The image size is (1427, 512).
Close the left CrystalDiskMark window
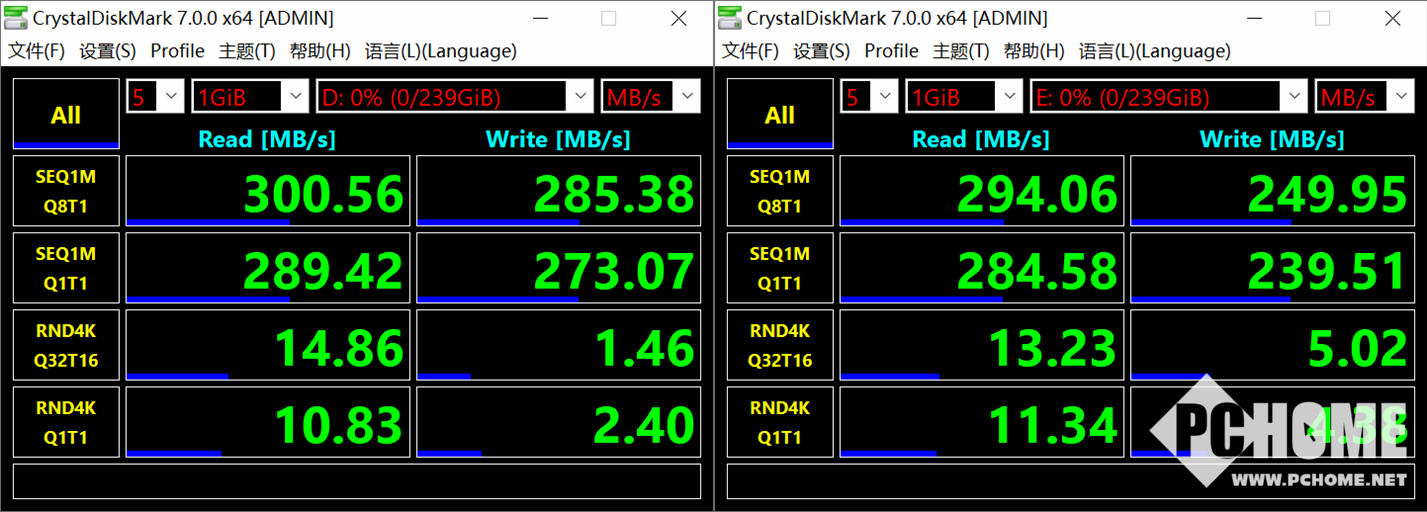click(678, 18)
